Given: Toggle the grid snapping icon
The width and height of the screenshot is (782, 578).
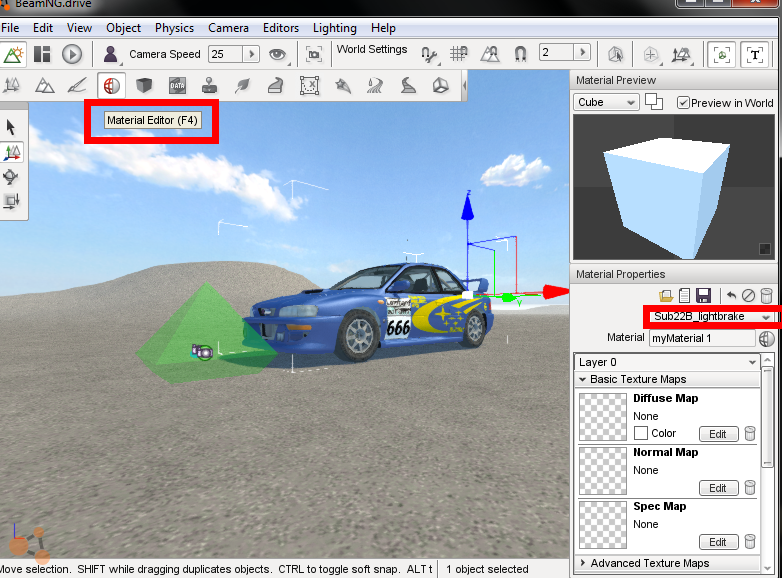Looking at the screenshot, I should (x=458, y=53).
